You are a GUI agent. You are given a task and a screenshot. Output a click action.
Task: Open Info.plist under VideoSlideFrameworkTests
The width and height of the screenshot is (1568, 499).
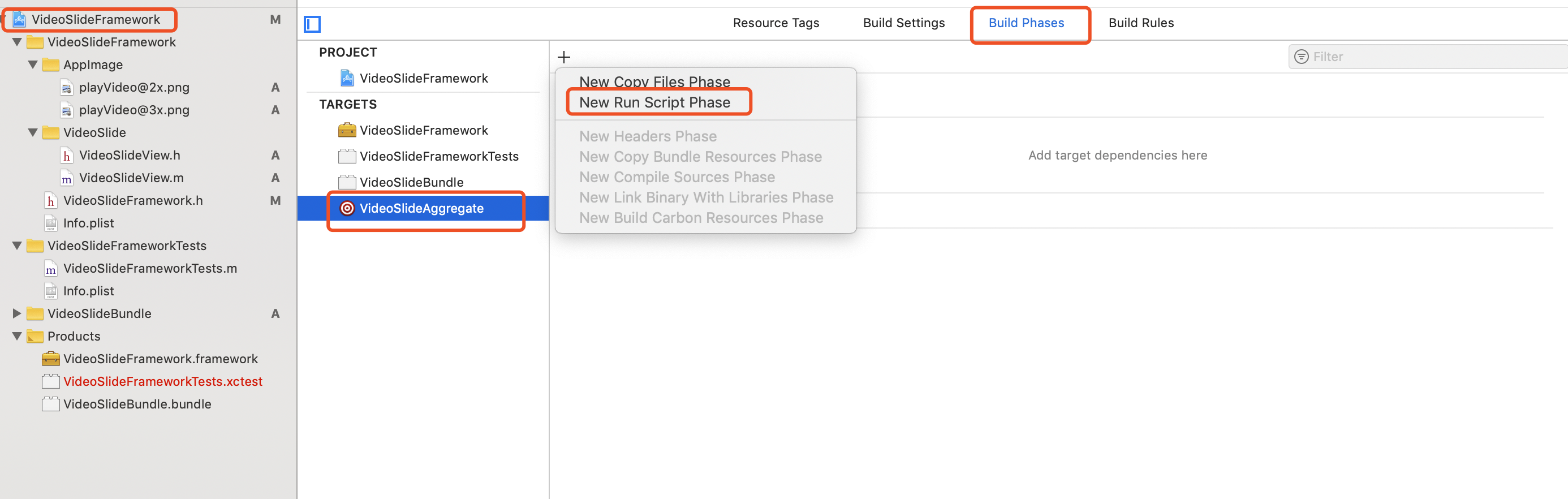click(x=88, y=291)
